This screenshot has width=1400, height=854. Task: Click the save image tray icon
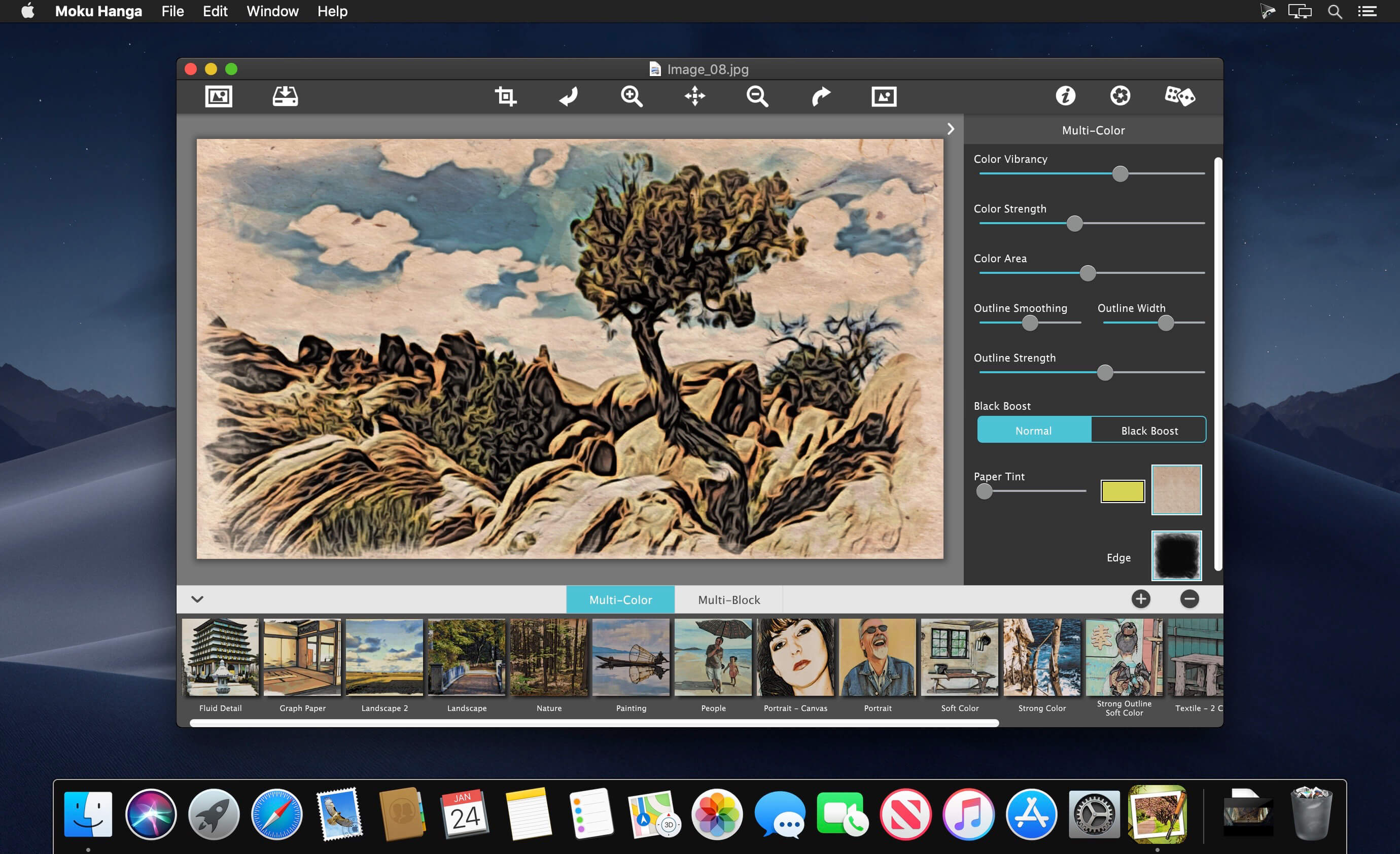285,96
